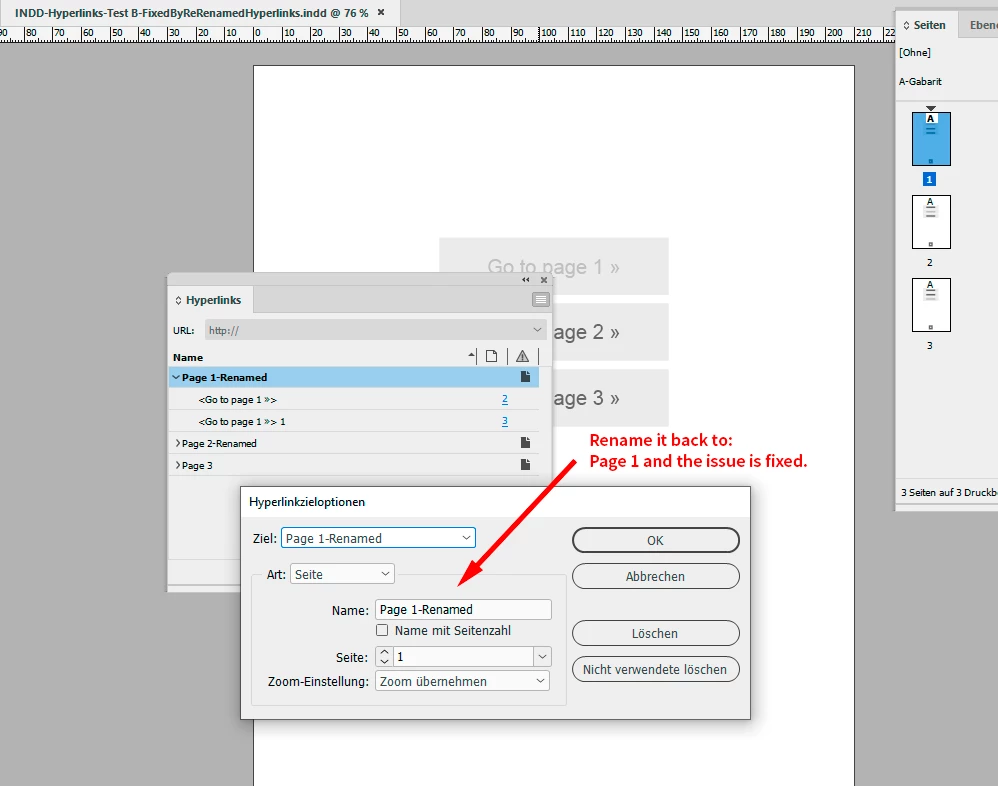Select the <Go to page 1 »> 1 hyperlink row
The height and width of the screenshot is (786, 998).
coord(354,421)
